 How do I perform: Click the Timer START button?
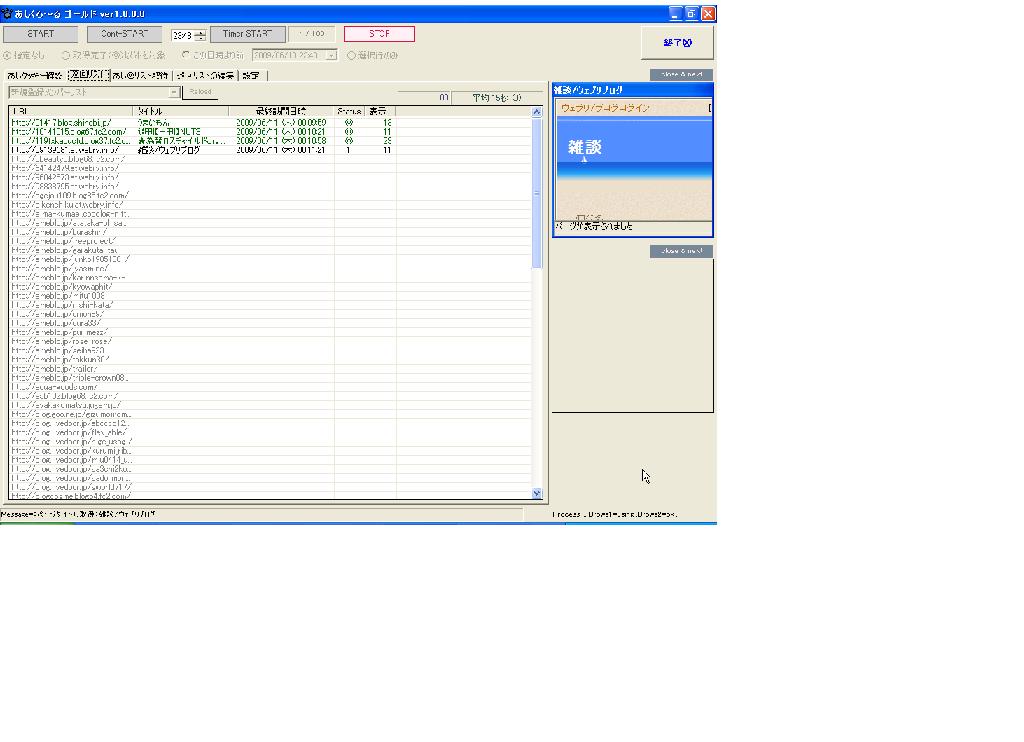click(248, 34)
